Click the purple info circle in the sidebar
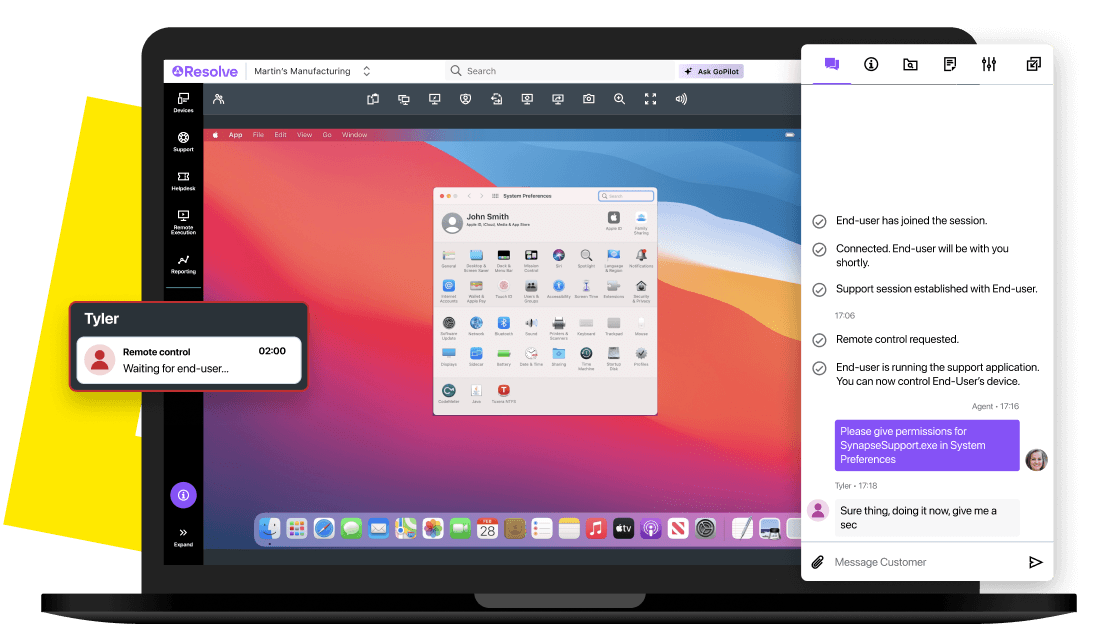This screenshot has width=1110, height=624. (183, 495)
